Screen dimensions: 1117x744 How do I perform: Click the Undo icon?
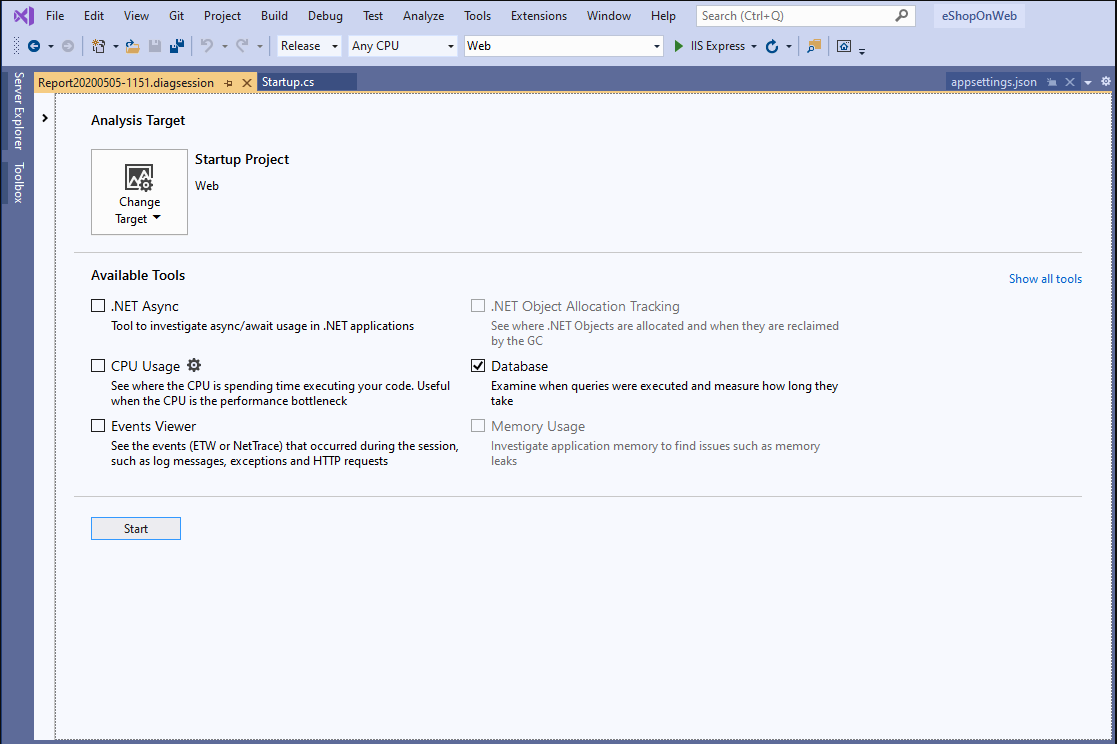[x=205, y=45]
